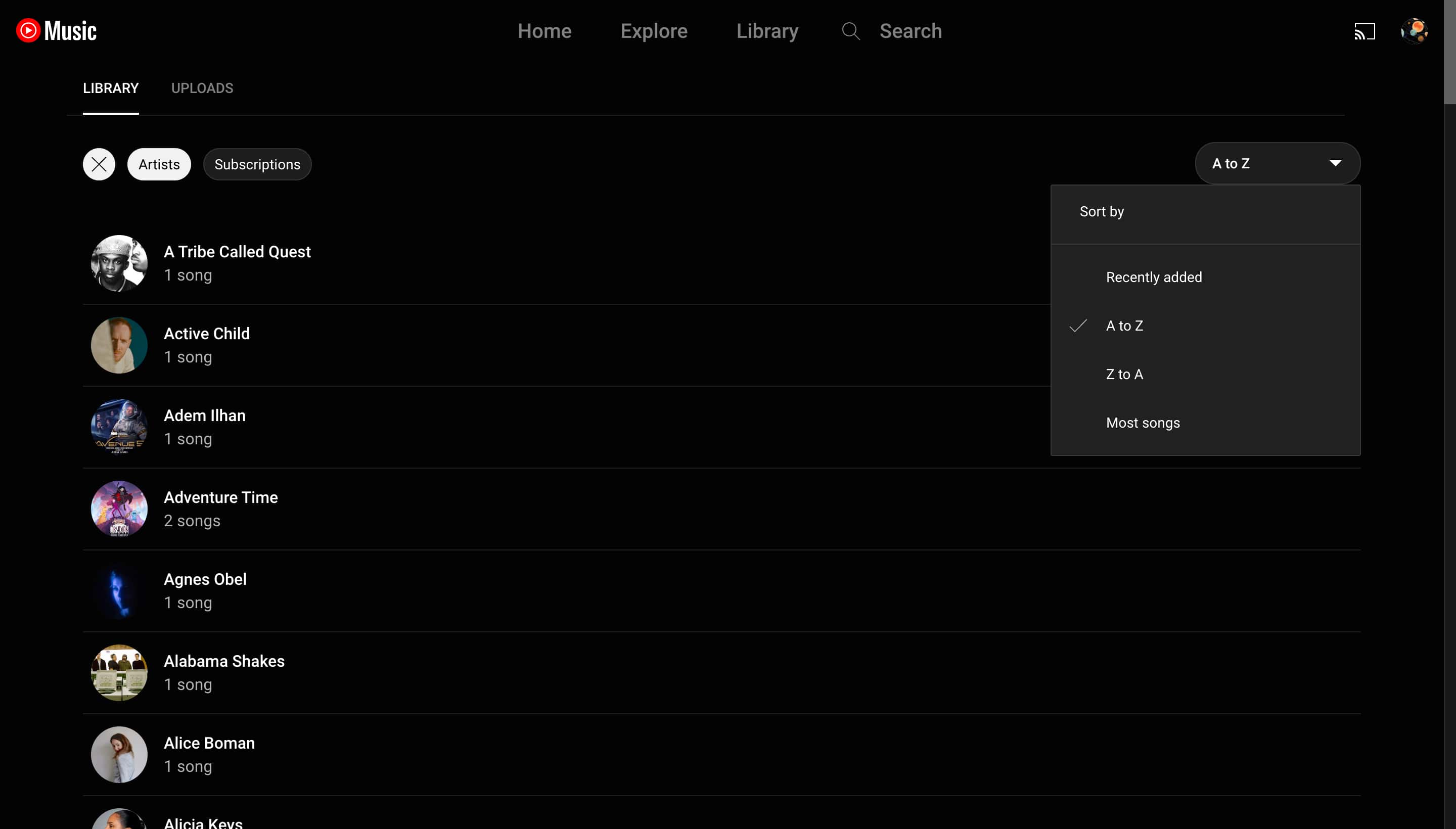Click the search magnifier icon

tap(850, 31)
